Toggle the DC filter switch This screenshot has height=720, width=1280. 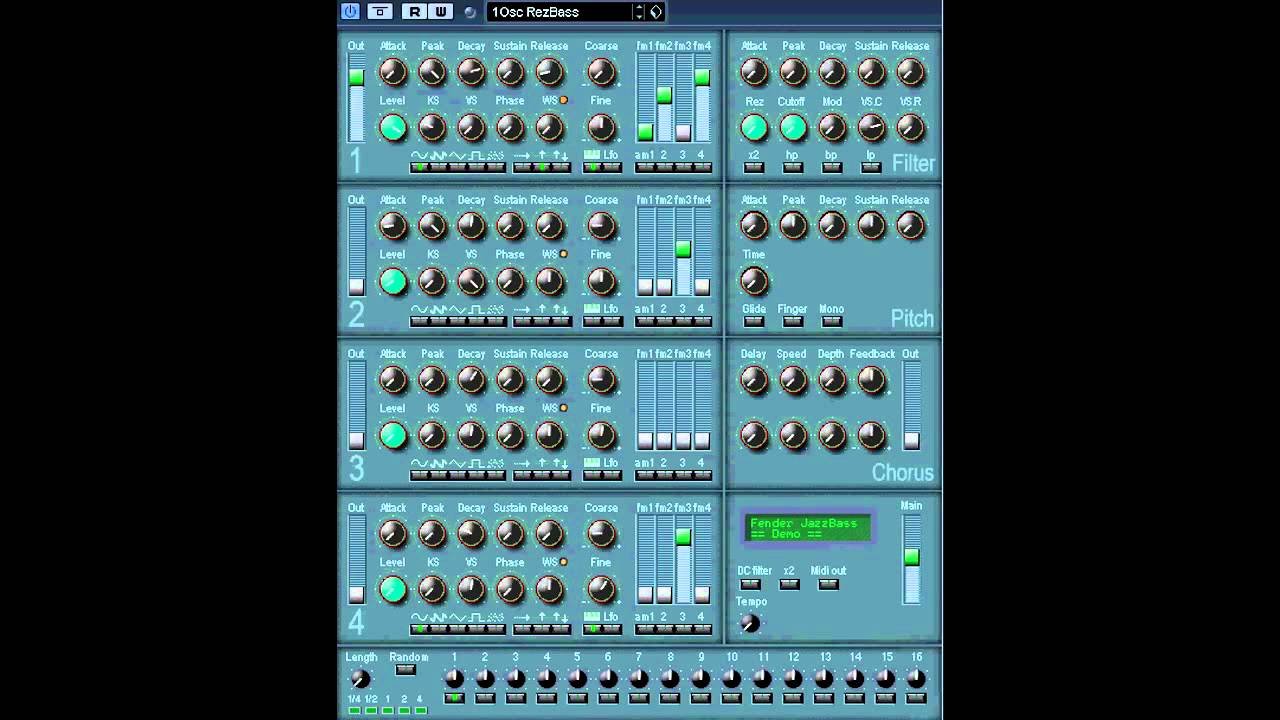750,584
